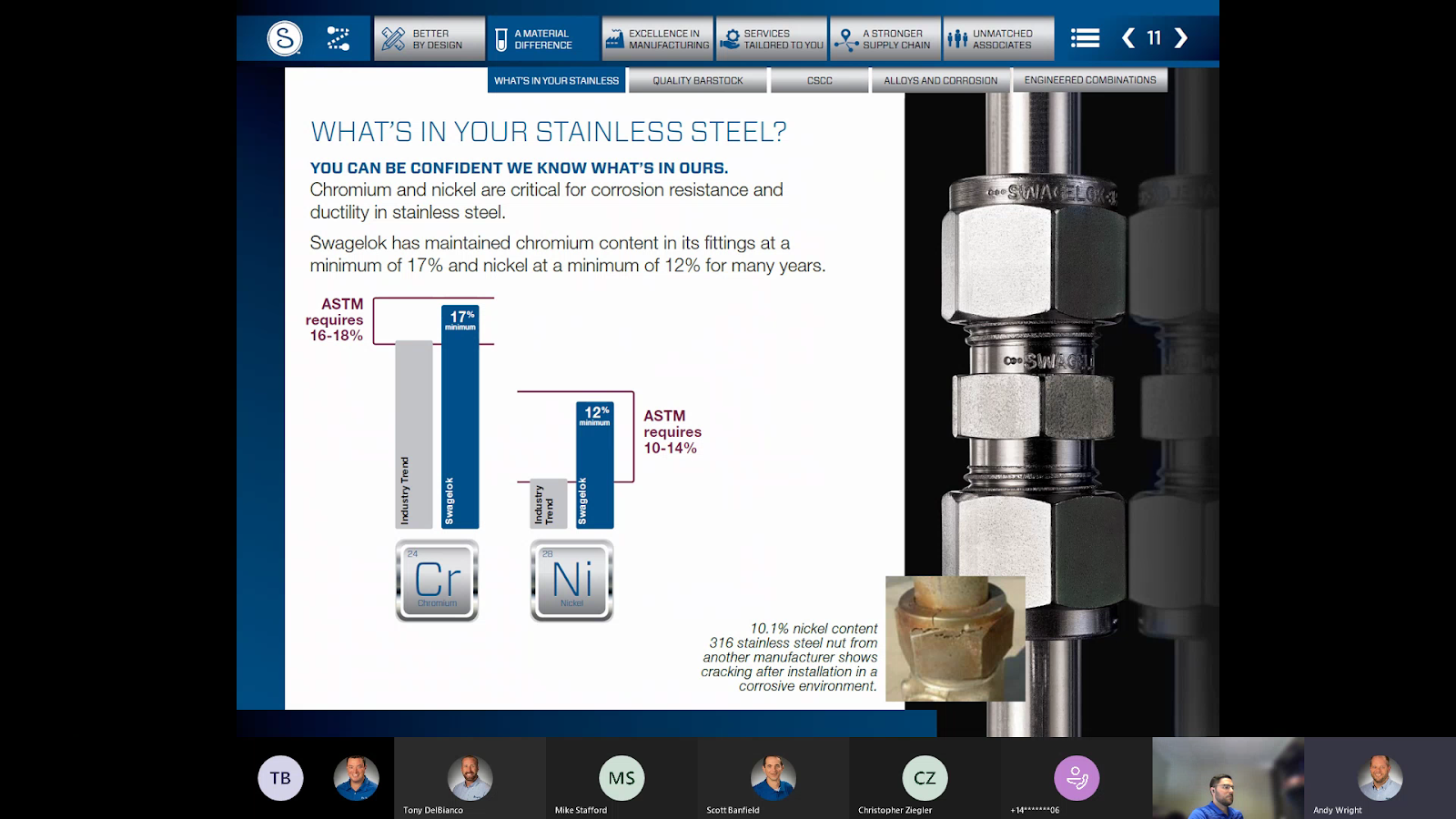Select the Alloys and Corrosion tab
The height and width of the screenshot is (819, 1456).
pos(940,80)
